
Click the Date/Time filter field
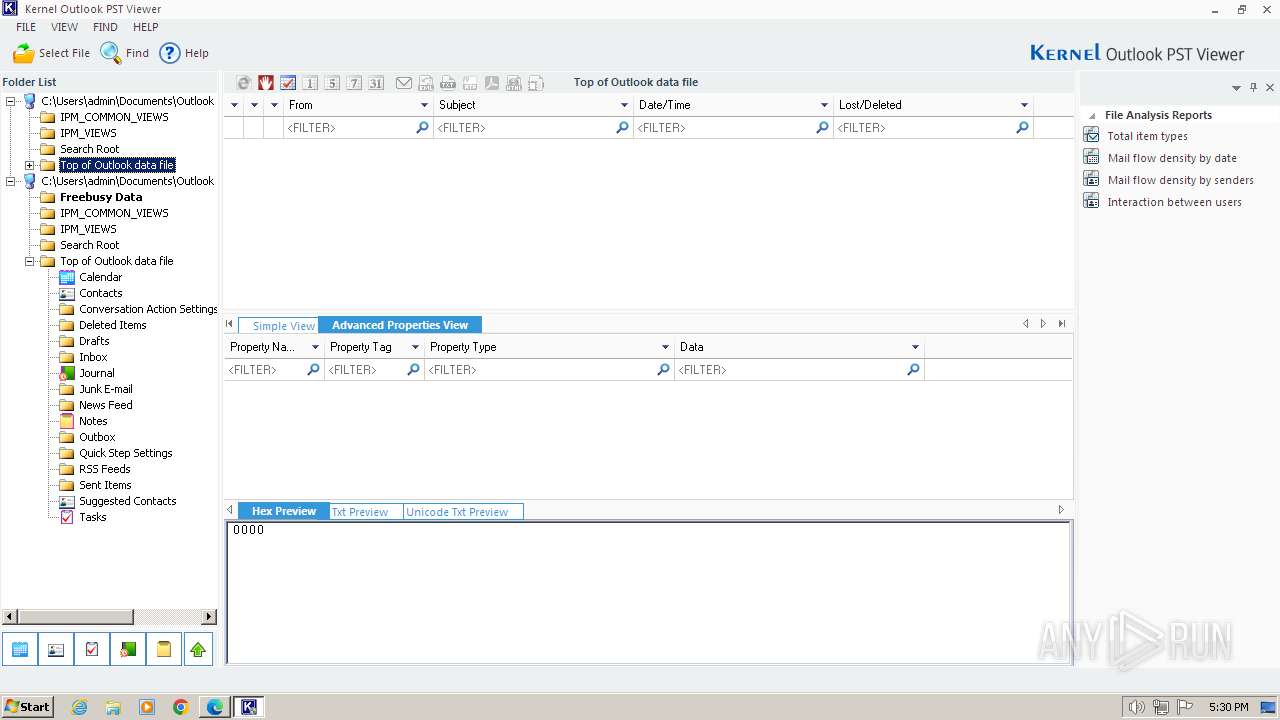733,128
